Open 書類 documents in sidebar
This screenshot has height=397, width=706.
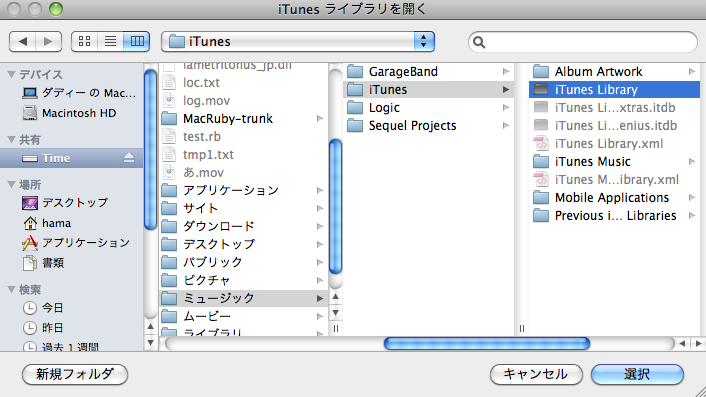click(x=72, y=262)
